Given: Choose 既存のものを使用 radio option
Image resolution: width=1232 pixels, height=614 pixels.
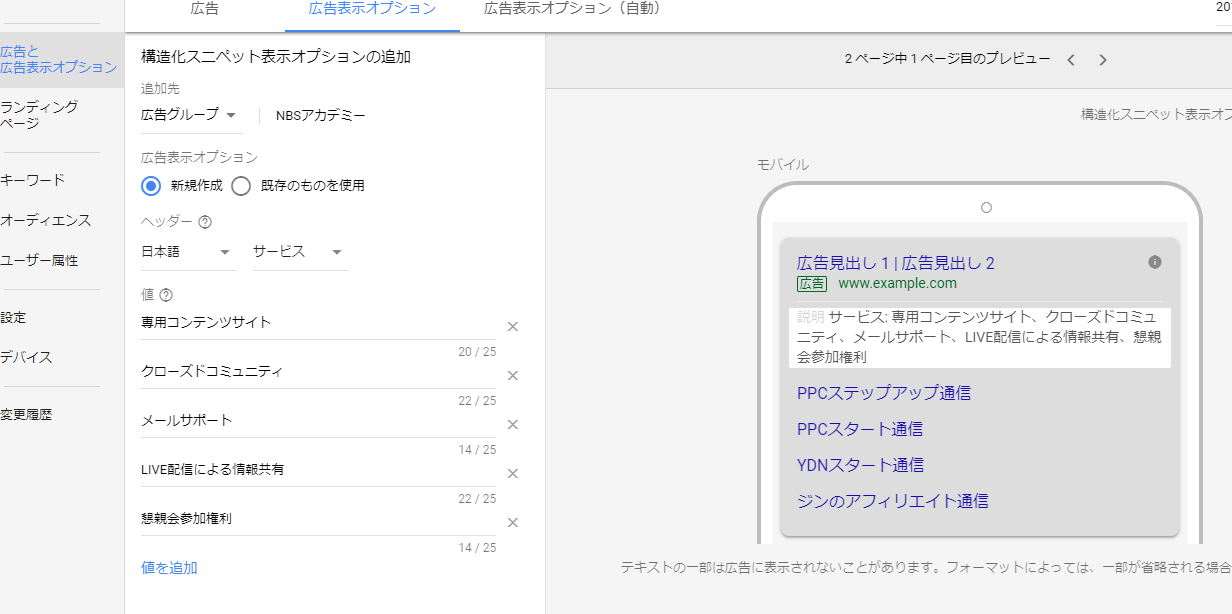Looking at the screenshot, I should click(x=240, y=185).
